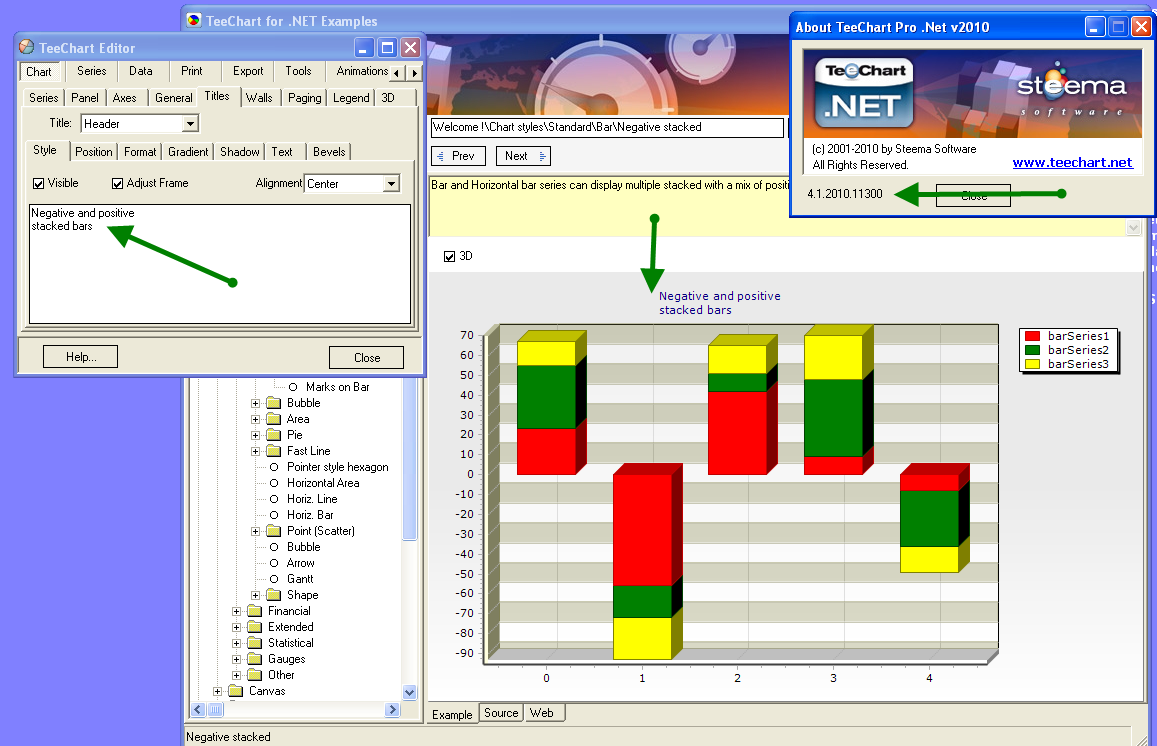The width and height of the screenshot is (1157, 746).
Task: Click the folder icon beside Statistical
Action: click(x=255, y=643)
